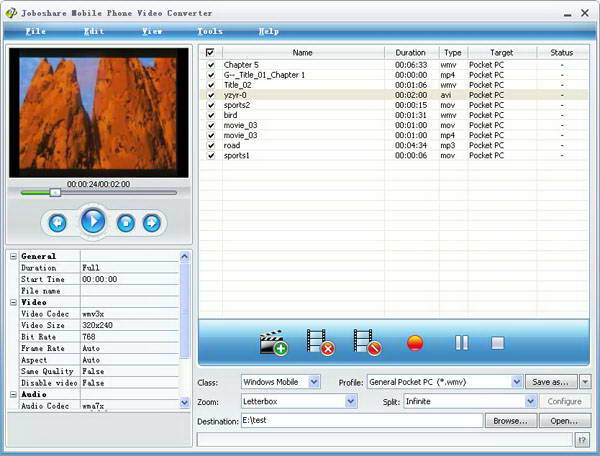Collapse the Video section in properties panel
The image size is (600, 456).
tap(14, 302)
